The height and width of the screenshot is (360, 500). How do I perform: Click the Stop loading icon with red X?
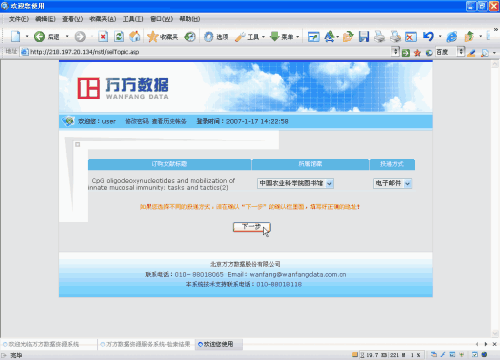click(103, 36)
